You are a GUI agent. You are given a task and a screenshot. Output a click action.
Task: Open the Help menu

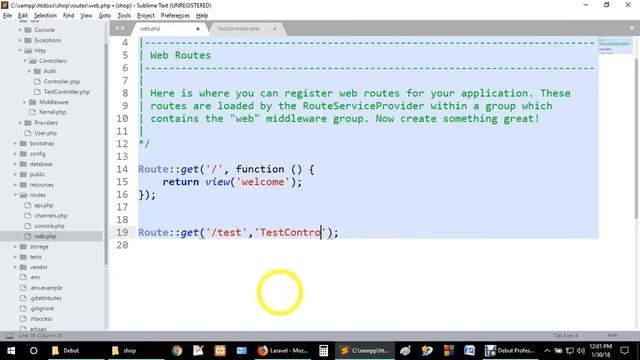(202, 16)
